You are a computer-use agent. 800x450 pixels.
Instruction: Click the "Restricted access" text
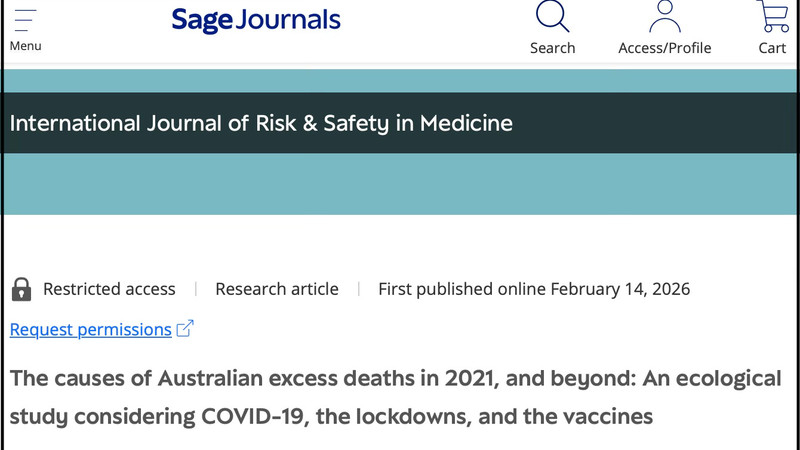(109, 289)
